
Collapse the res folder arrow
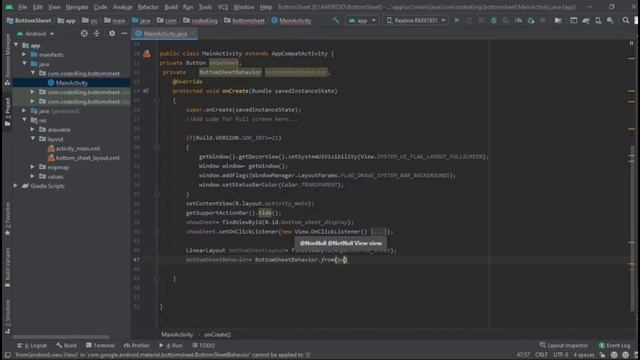coord(24,120)
